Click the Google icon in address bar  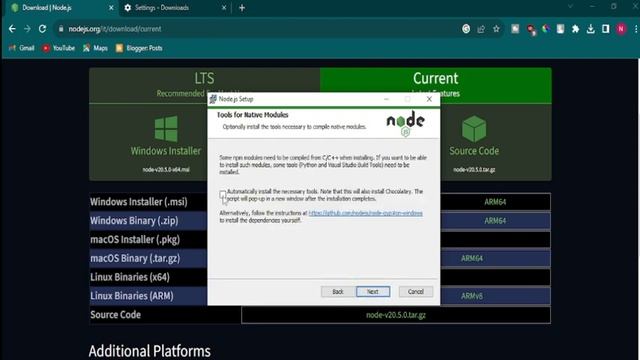tap(466, 29)
